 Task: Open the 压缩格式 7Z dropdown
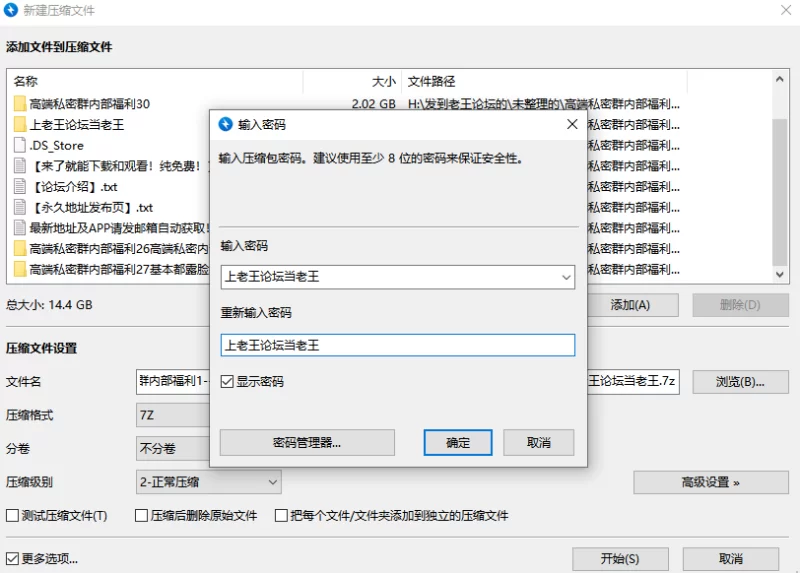[173, 415]
